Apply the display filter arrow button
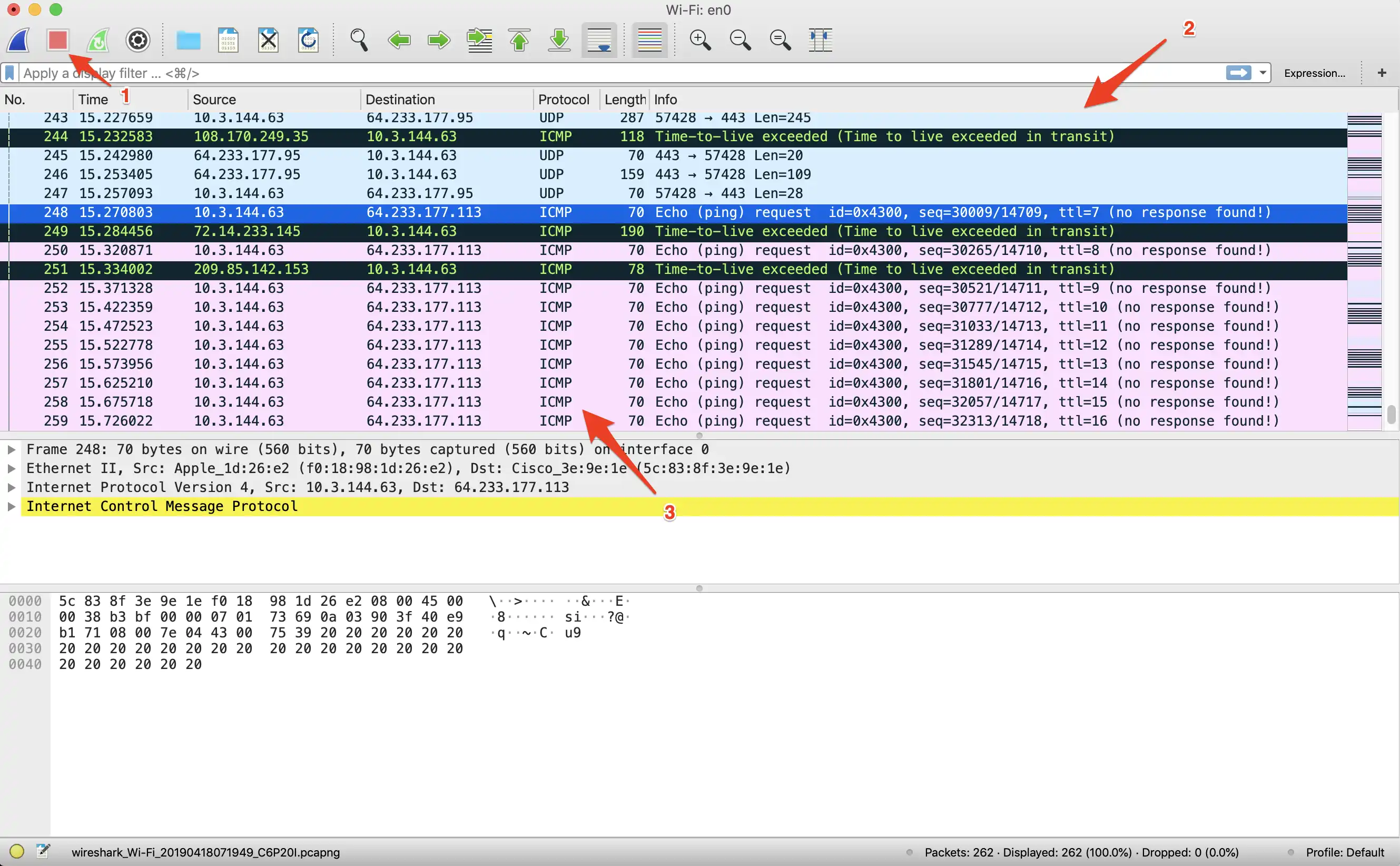The width and height of the screenshot is (1400, 866). pyautogui.click(x=1238, y=73)
